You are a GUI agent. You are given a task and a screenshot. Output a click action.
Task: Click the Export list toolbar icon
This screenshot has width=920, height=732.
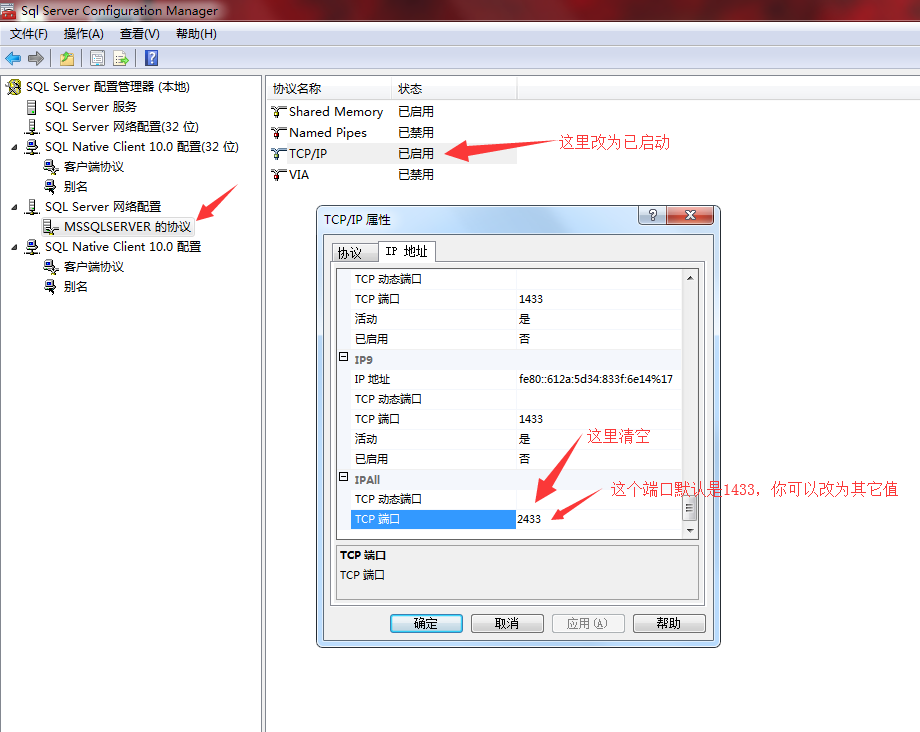[x=121, y=58]
